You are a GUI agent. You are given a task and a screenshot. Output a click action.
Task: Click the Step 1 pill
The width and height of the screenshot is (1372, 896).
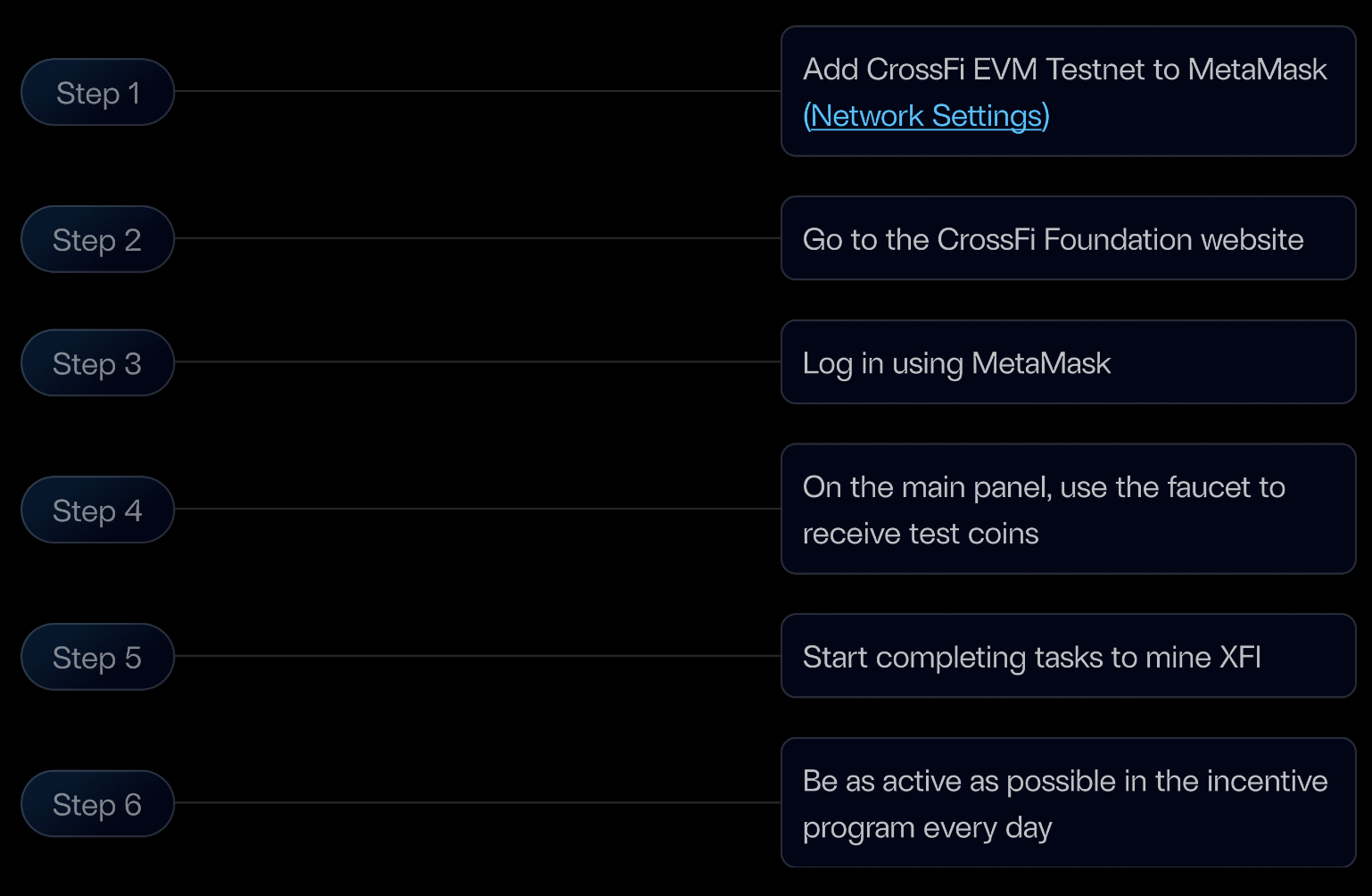coord(97,92)
